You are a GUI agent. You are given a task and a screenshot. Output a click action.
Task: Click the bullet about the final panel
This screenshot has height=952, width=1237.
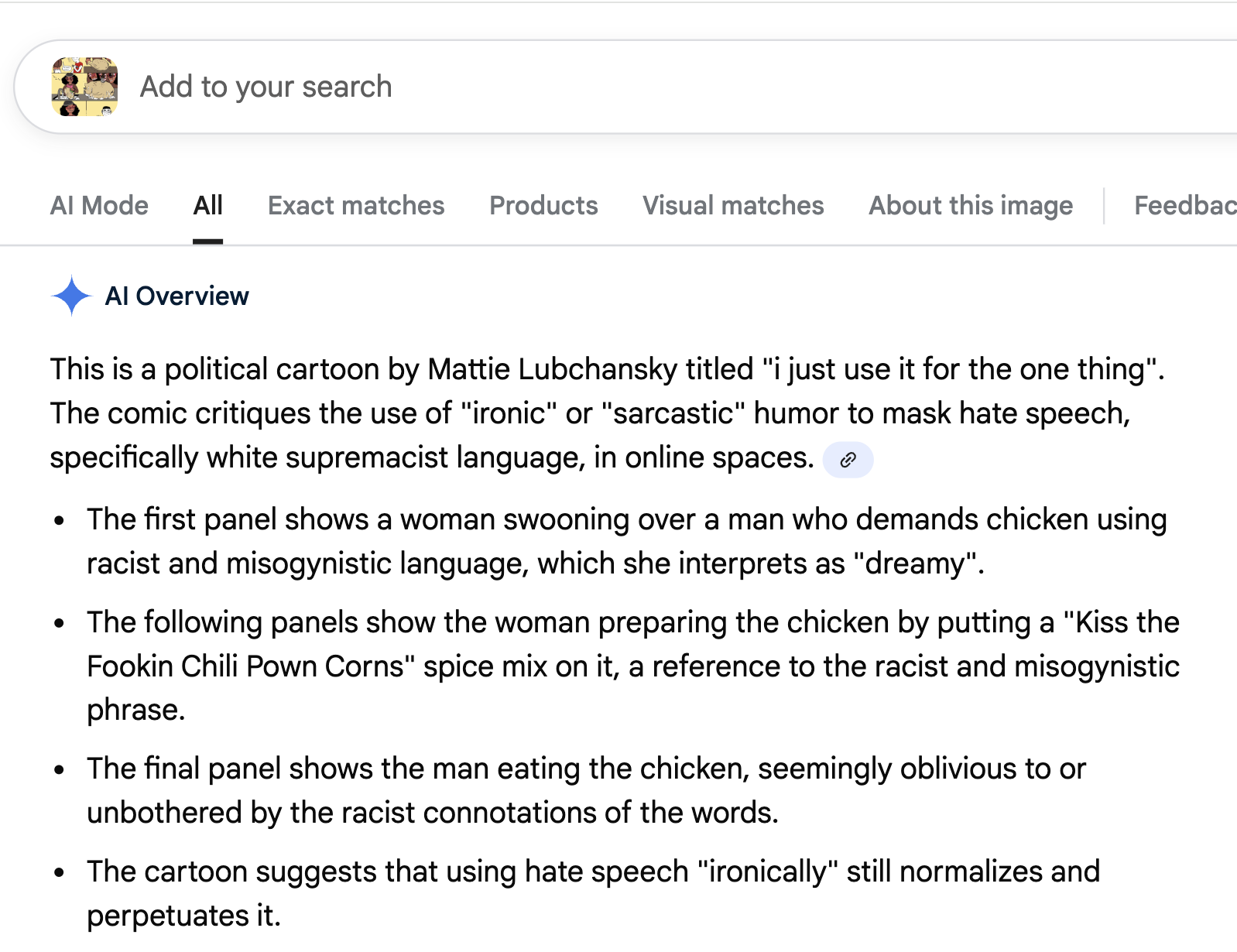tap(586, 790)
